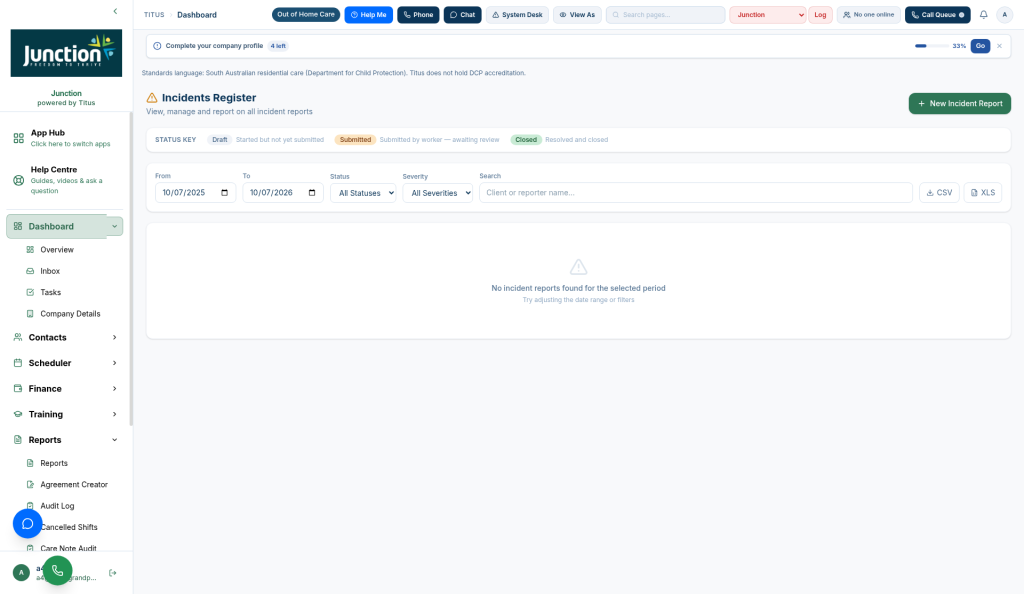Open the To date calendar picker
1024x594 pixels.
312,193
